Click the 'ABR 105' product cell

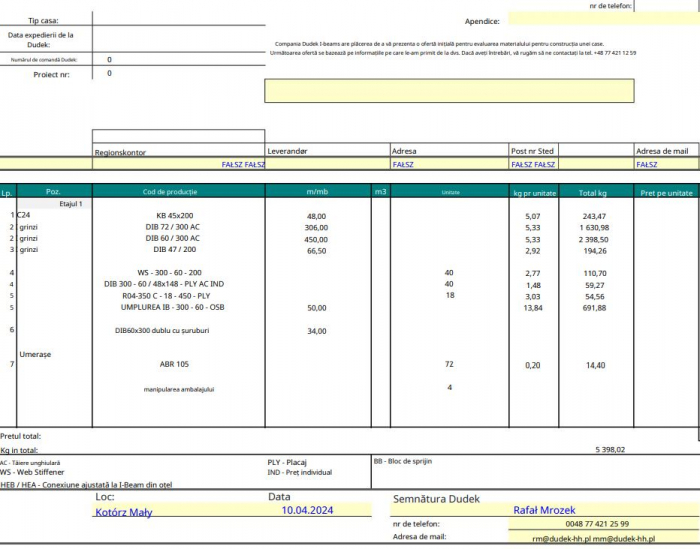click(174, 365)
